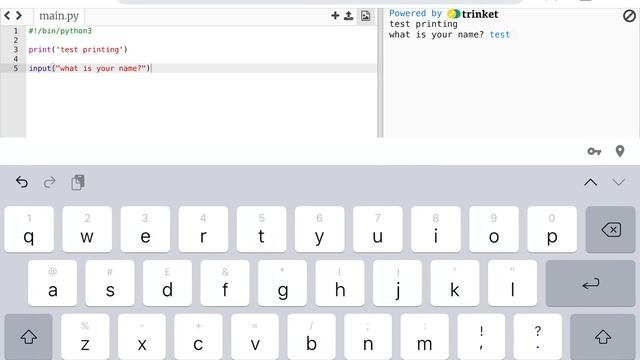Tap the y key
This screenshot has width=640, height=360.
click(x=320, y=229)
